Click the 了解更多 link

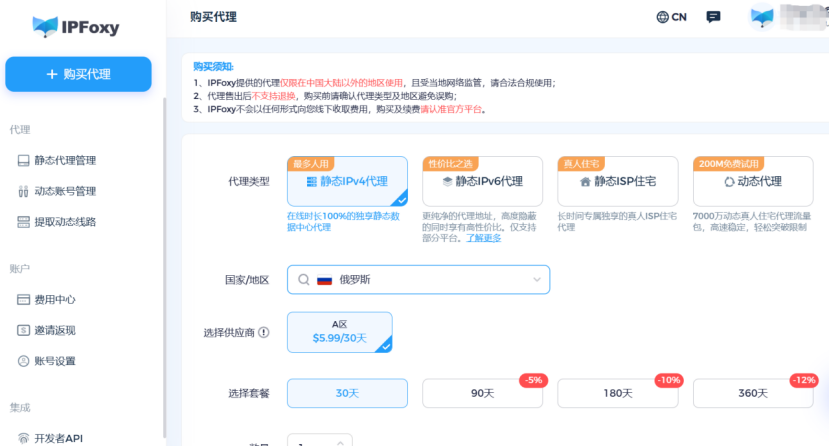tap(483, 238)
